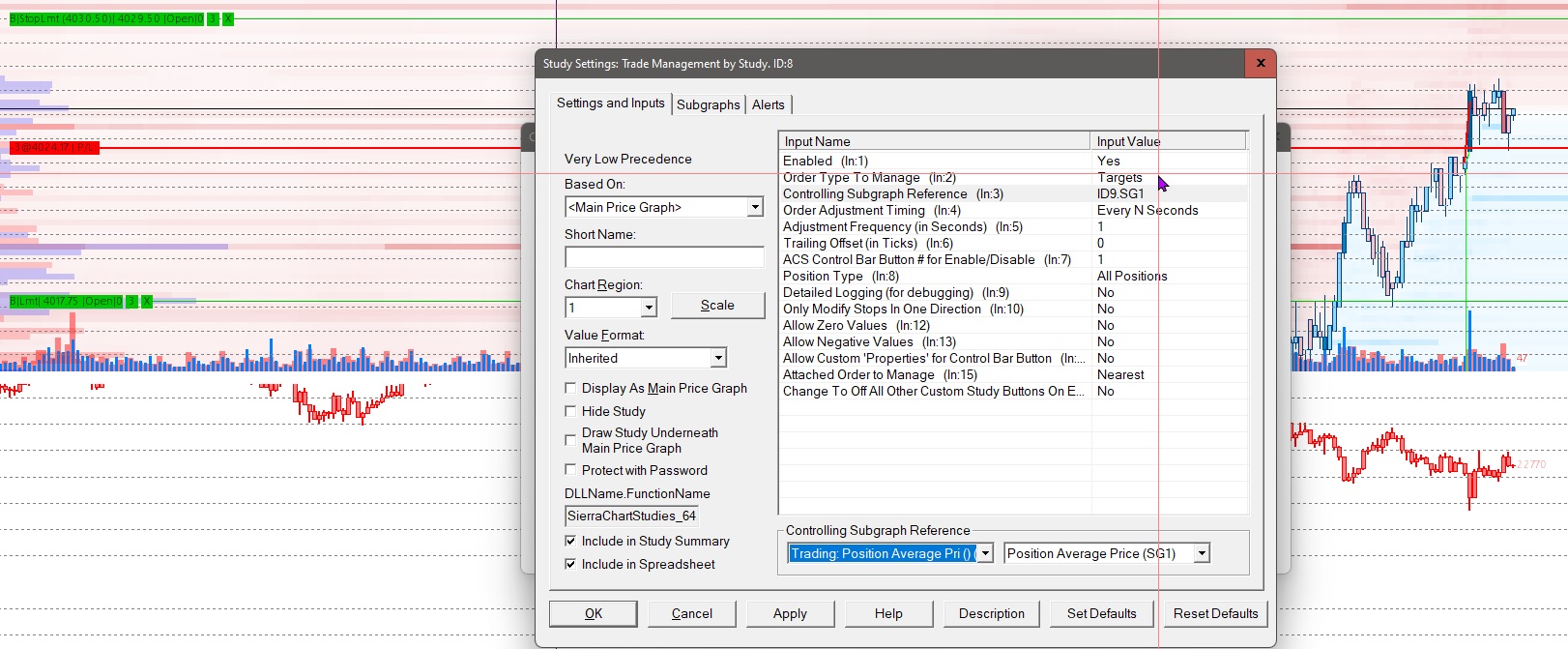Expand the Chart Region dropdown
Screen dimensions: 1568x649
[649, 308]
